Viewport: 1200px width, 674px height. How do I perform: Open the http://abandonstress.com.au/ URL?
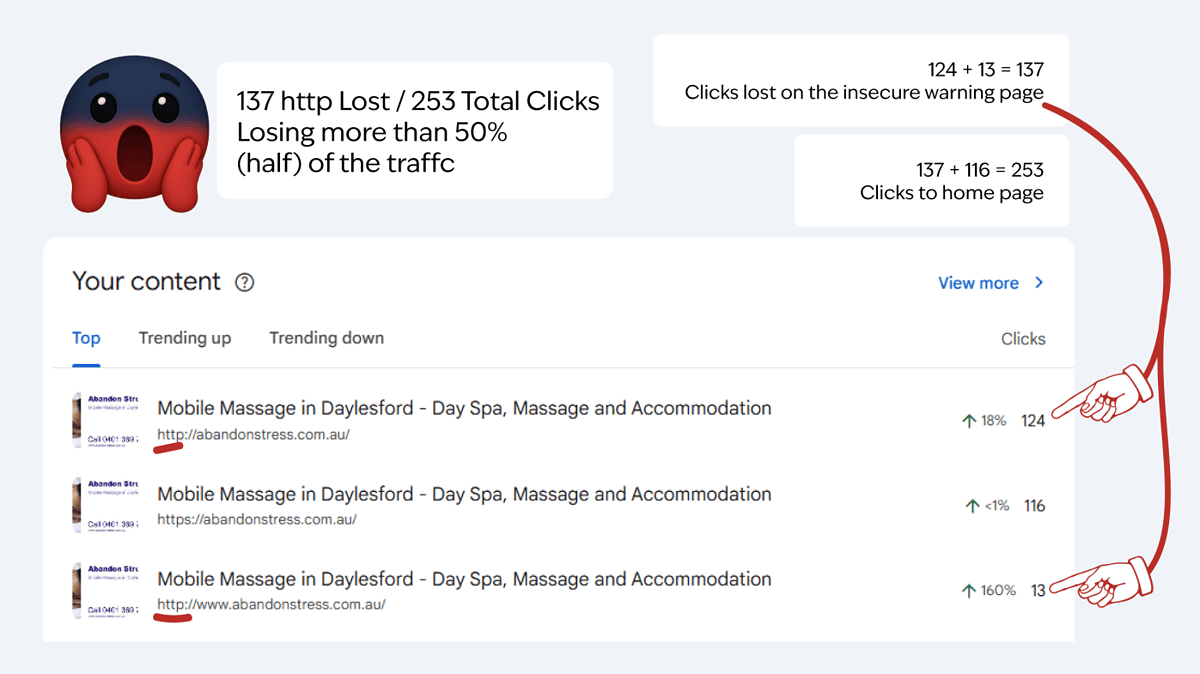pyautogui.click(x=253, y=435)
